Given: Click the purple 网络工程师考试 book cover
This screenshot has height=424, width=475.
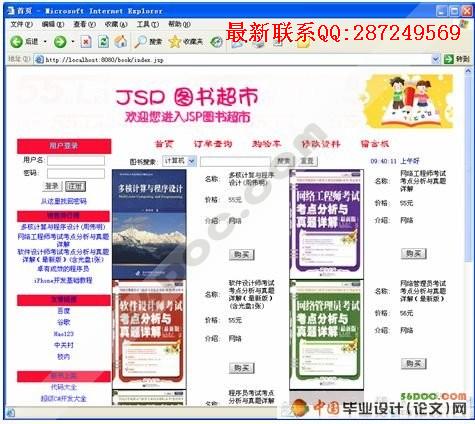Looking at the screenshot, I should (327, 224).
